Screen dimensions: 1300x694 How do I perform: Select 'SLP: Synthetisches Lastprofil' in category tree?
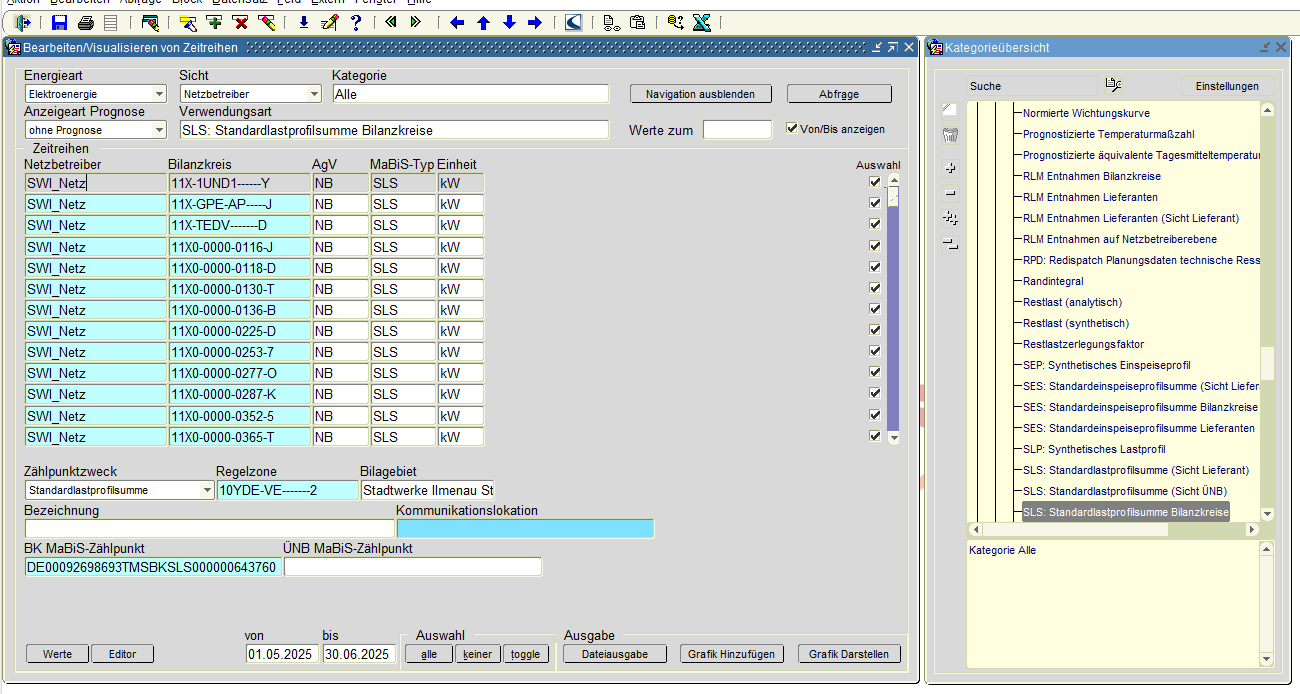point(1093,449)
